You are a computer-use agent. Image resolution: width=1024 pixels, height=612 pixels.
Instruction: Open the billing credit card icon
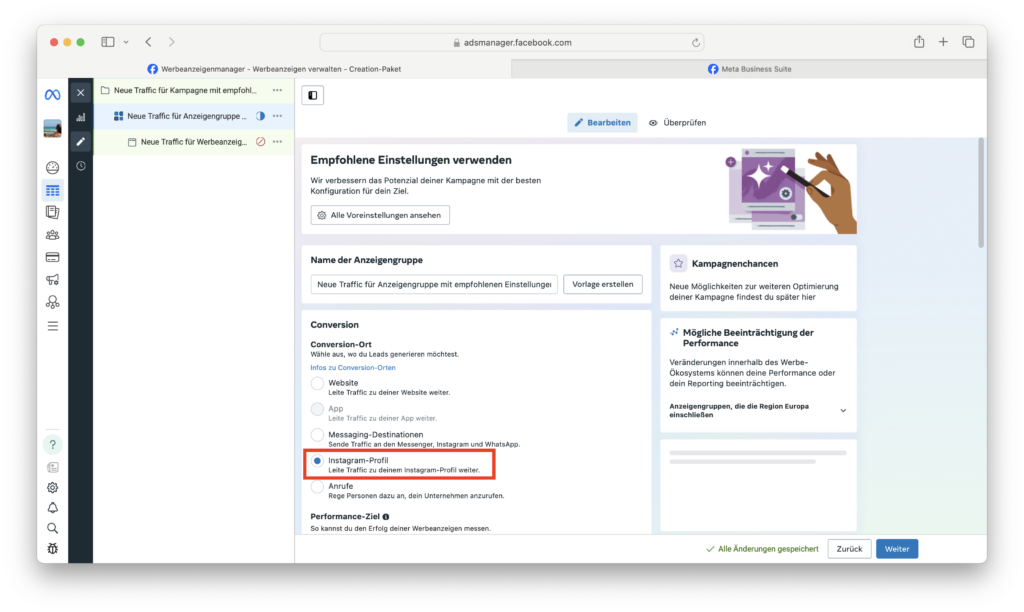pyautogui.click(x=52, y=257)
